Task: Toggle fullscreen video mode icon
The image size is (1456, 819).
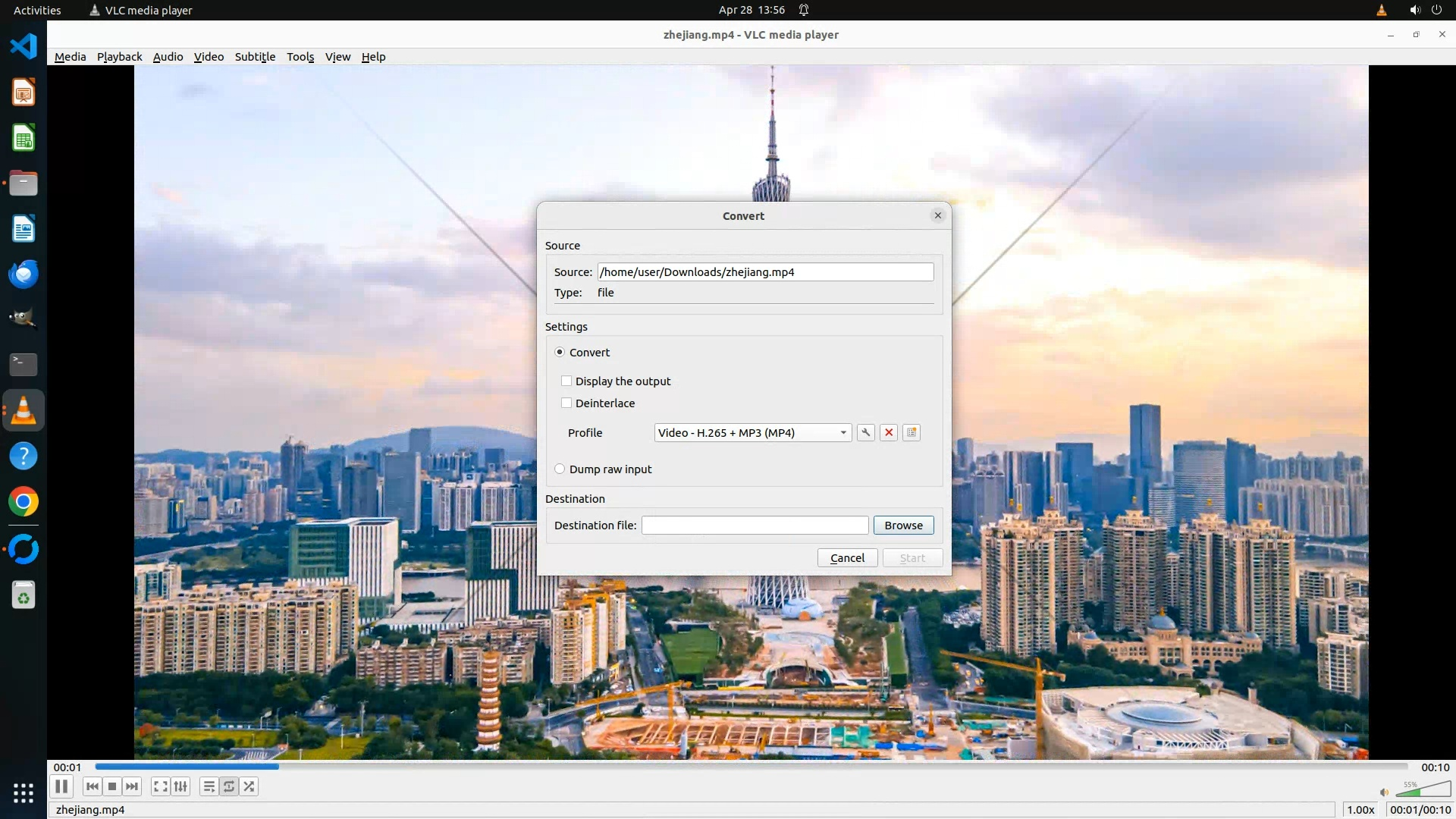Action: [x=160, y=786]
